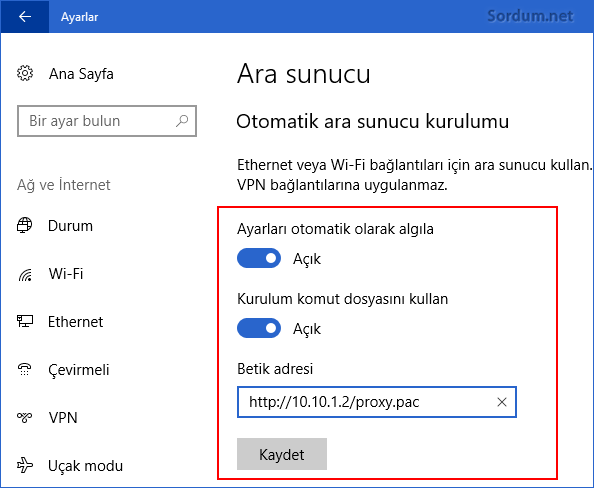
Task: Open the VPN settings page
Action: 63,418
